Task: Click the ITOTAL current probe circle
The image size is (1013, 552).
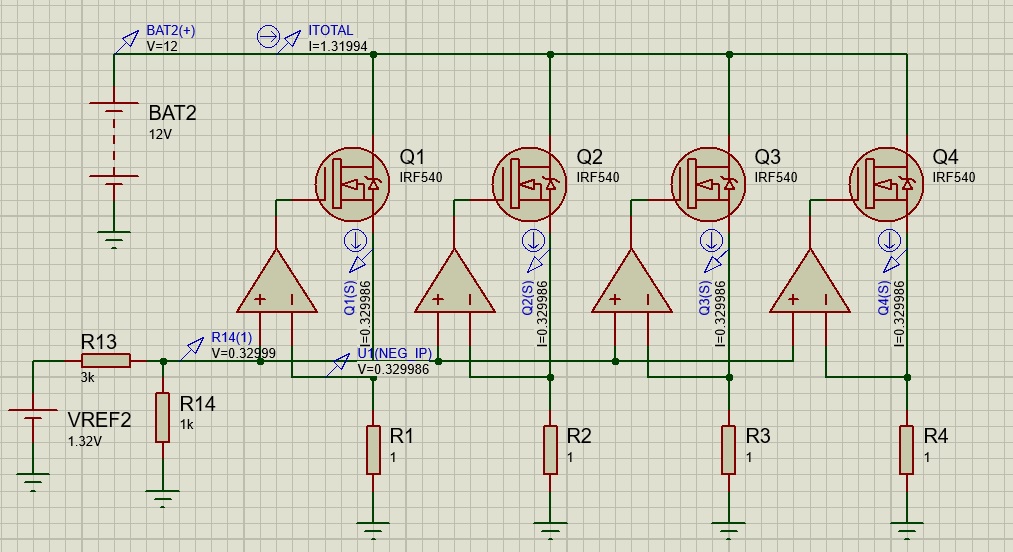Action: click(268, 37)
